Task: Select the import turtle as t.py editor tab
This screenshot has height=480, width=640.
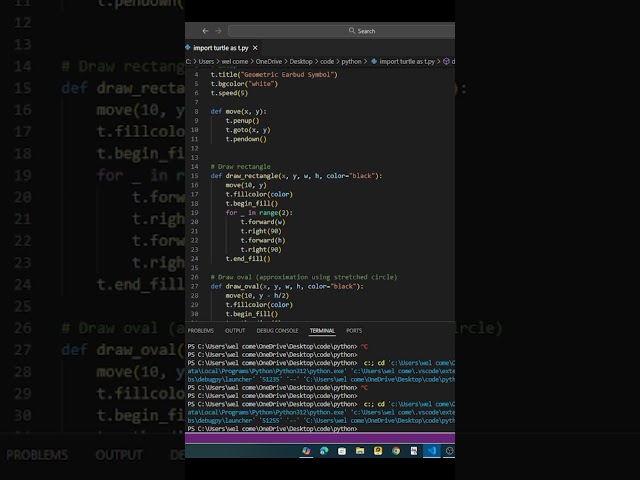Action: [x=219, y=47]
